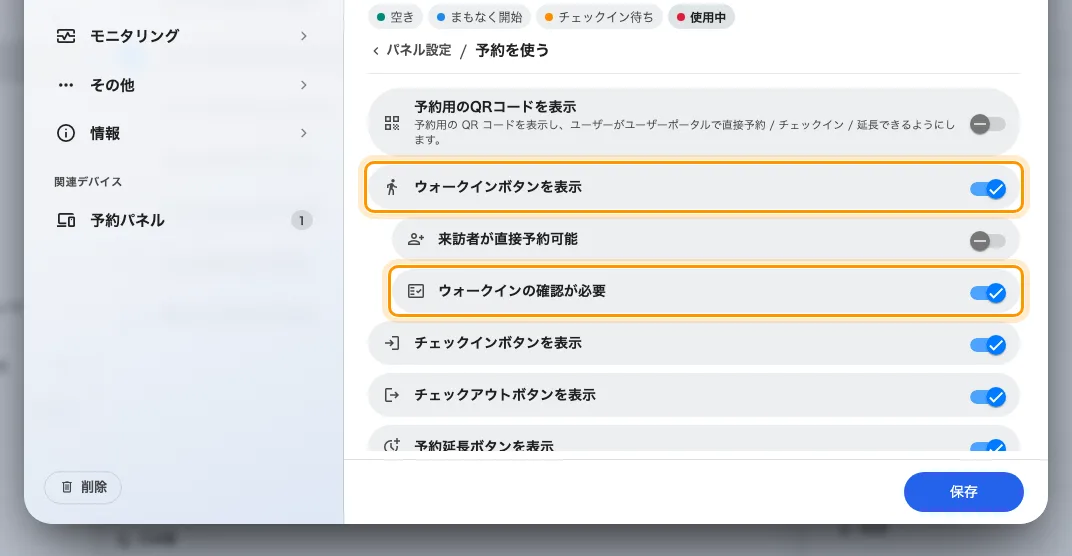Enable 来訪者が直接予約可能 switch
The image size is (1072, 556).
pos(988,241)
